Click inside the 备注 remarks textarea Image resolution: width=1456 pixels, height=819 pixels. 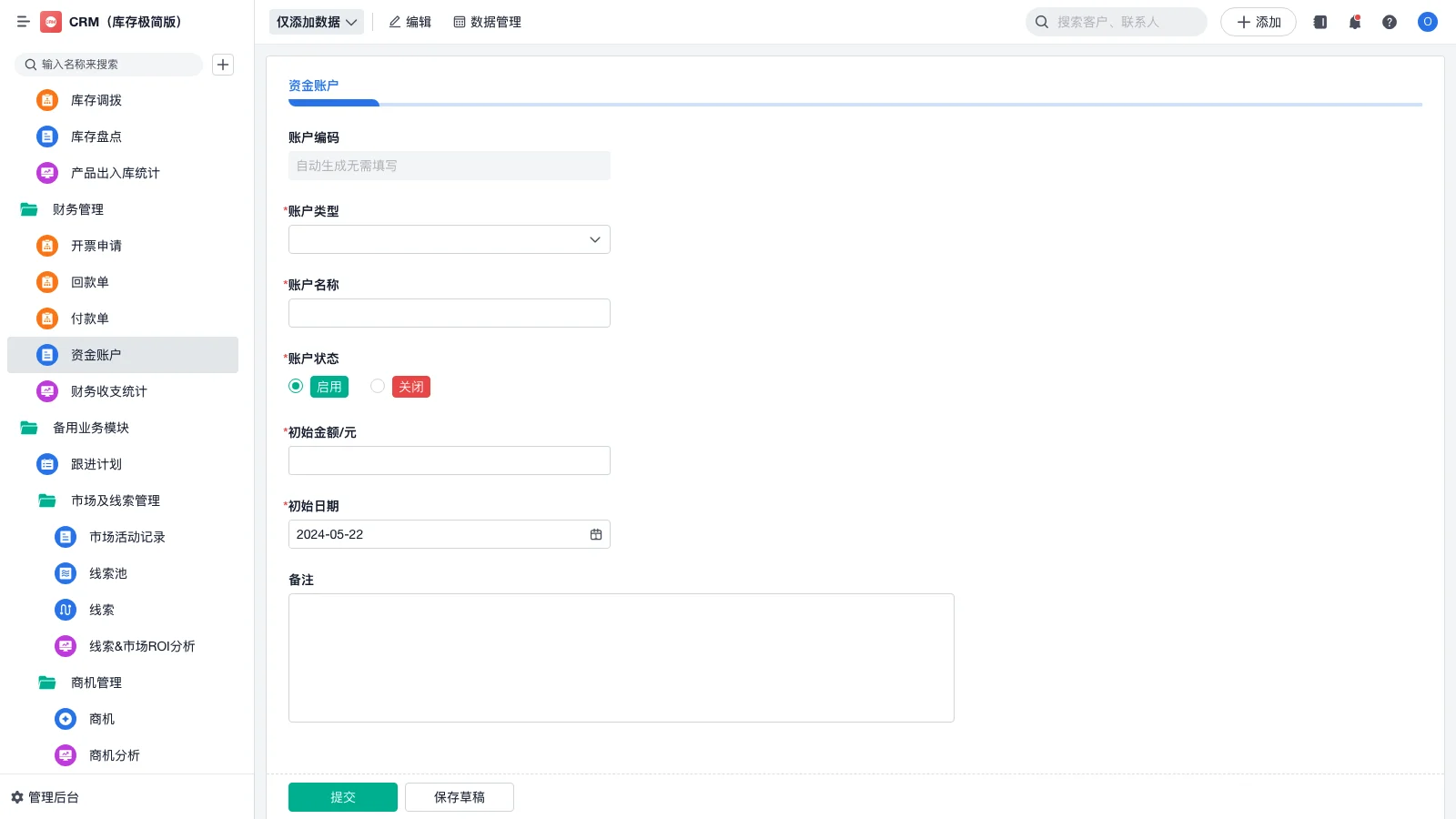[621, 657]
